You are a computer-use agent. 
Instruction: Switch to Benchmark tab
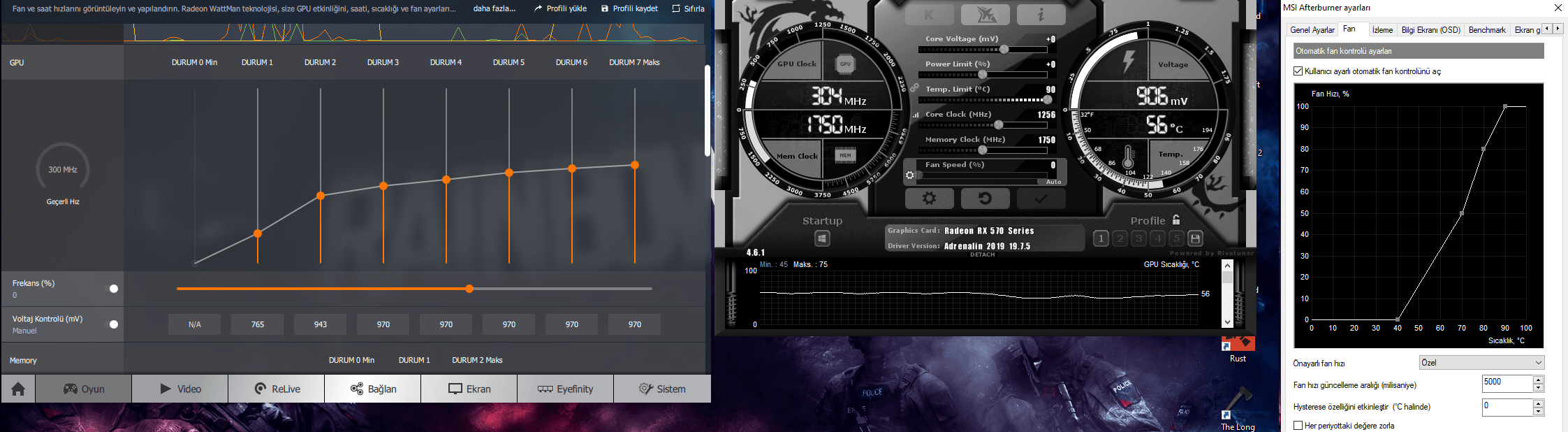tap(1487, 30)
